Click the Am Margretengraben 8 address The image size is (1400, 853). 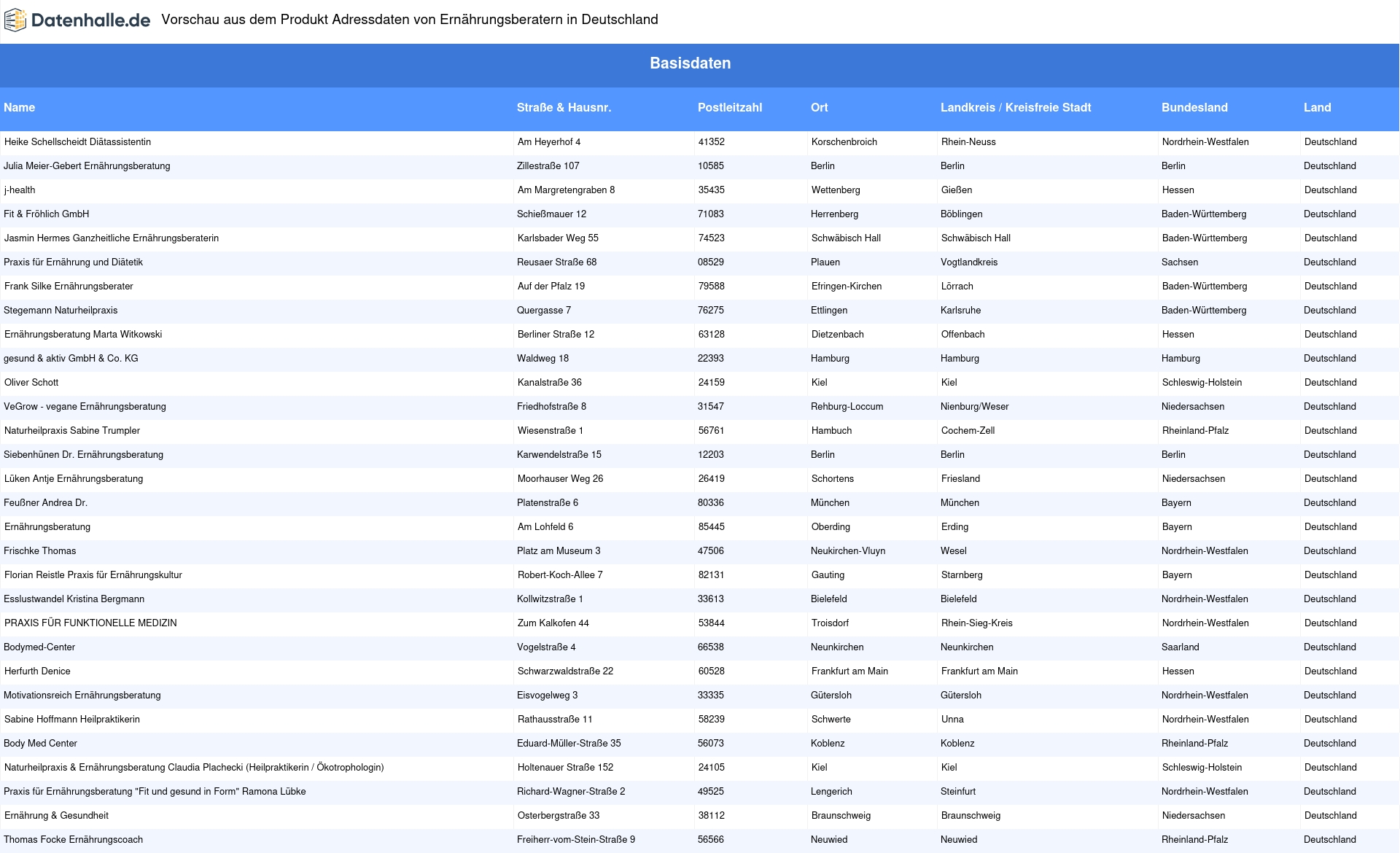click(x=566, y=190)
